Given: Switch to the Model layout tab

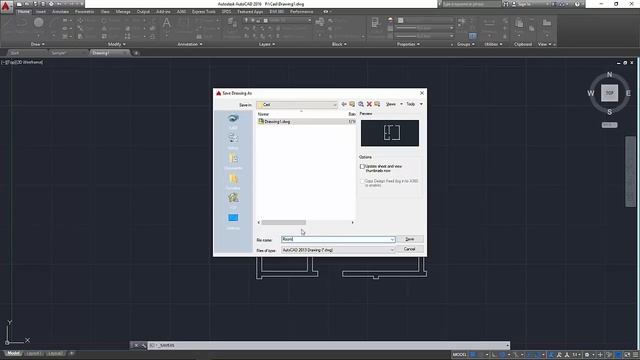Looking at the screenshot, I should pyautogui.click(x=13, y=353).
